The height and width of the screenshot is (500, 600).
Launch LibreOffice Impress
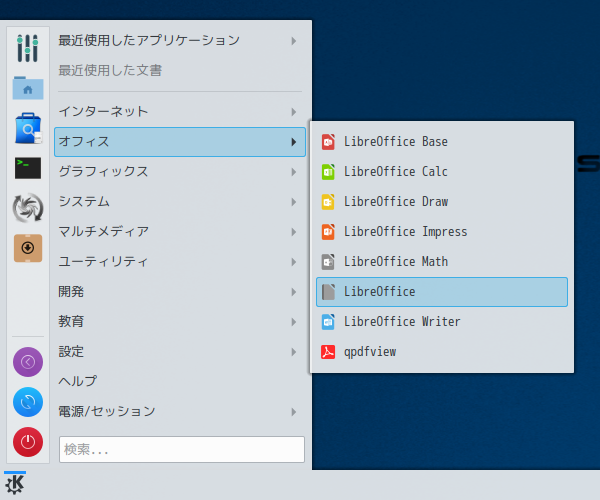(x=442, y=231)
